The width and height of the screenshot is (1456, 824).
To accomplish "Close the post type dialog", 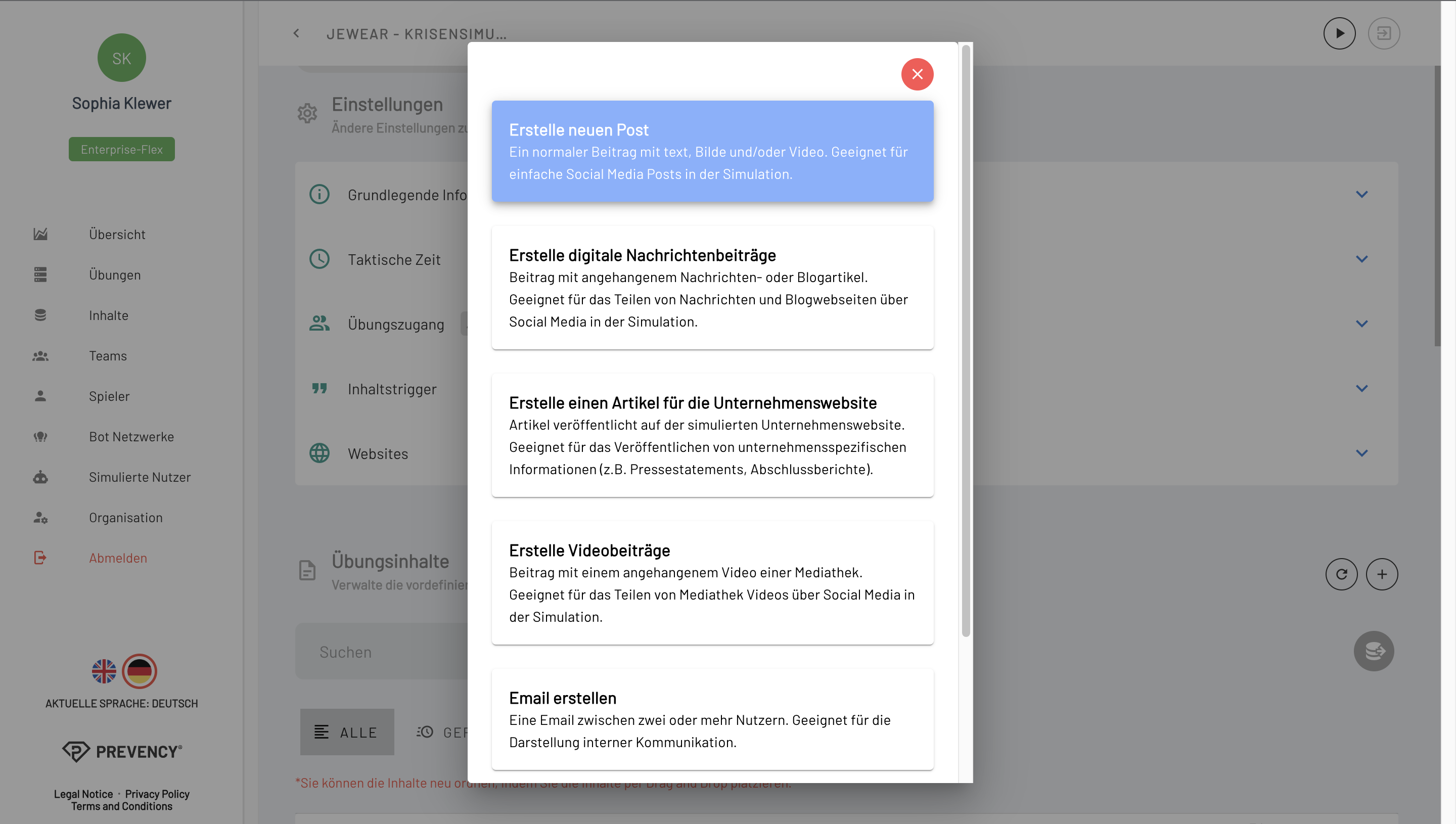I will click(x=917, y=74).
